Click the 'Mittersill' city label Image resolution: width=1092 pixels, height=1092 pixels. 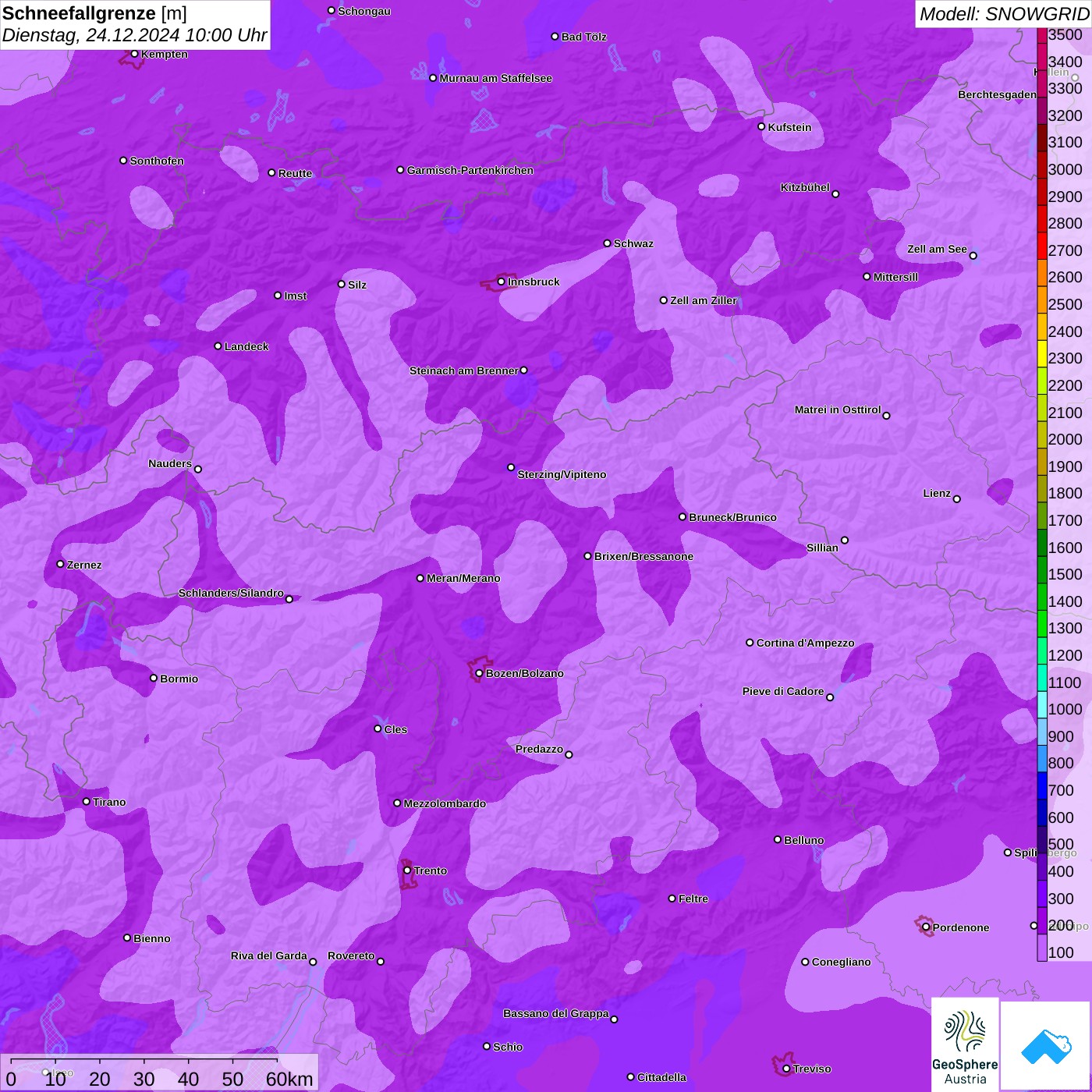tap(896, 277)
